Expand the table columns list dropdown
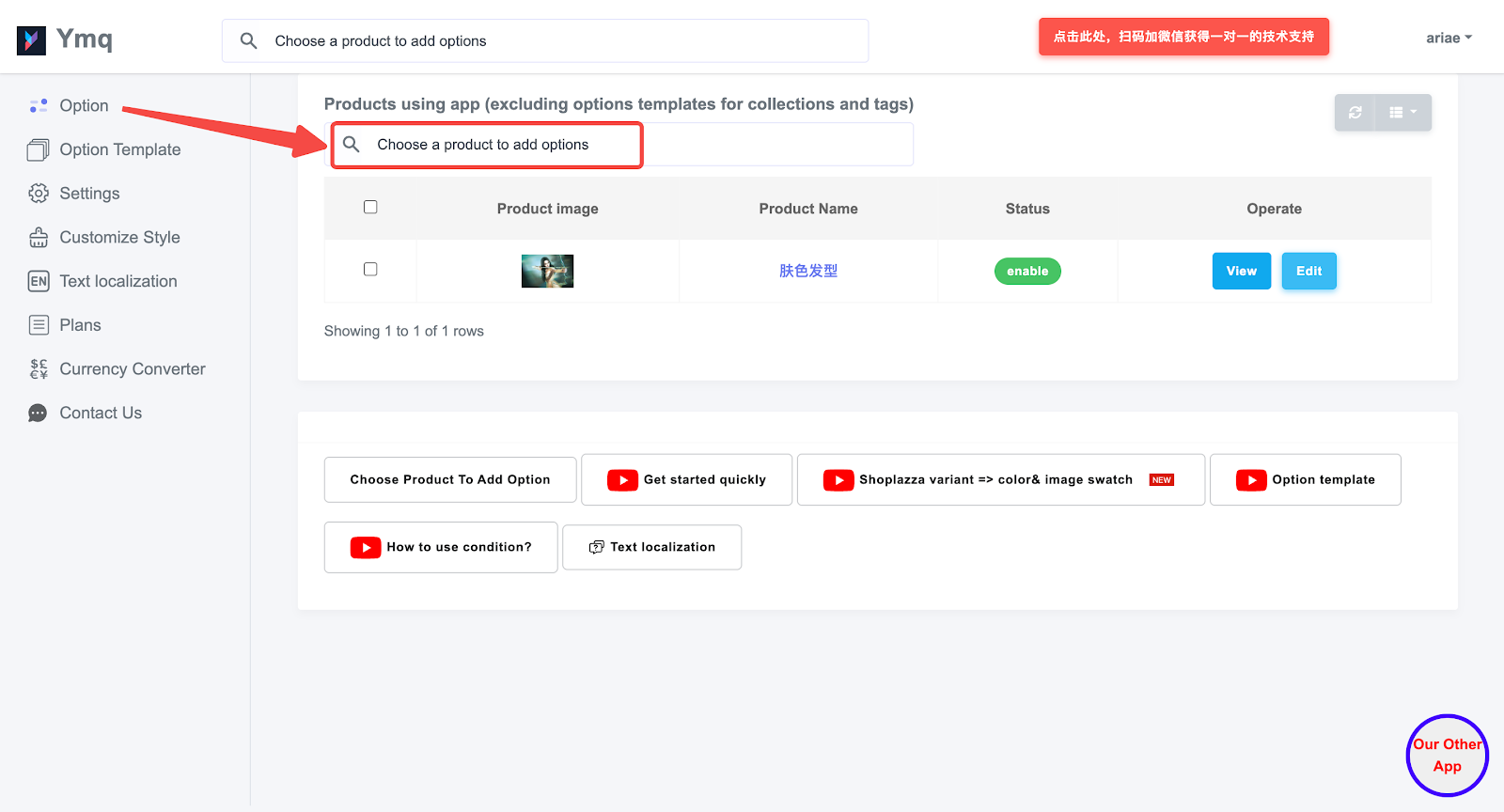The width and height of the screenshot is (1504, 812). [1402, 113]
